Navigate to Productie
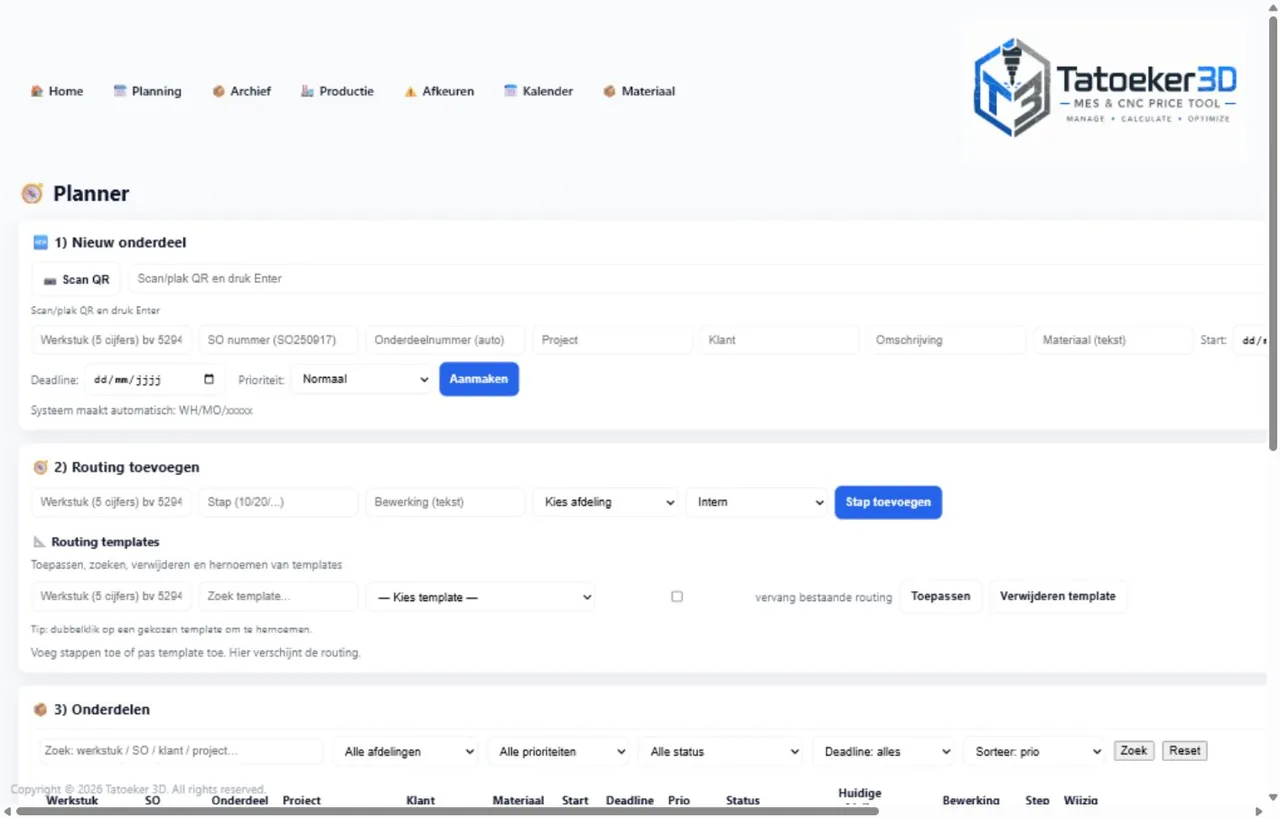1280x818 pixels. 337,91
